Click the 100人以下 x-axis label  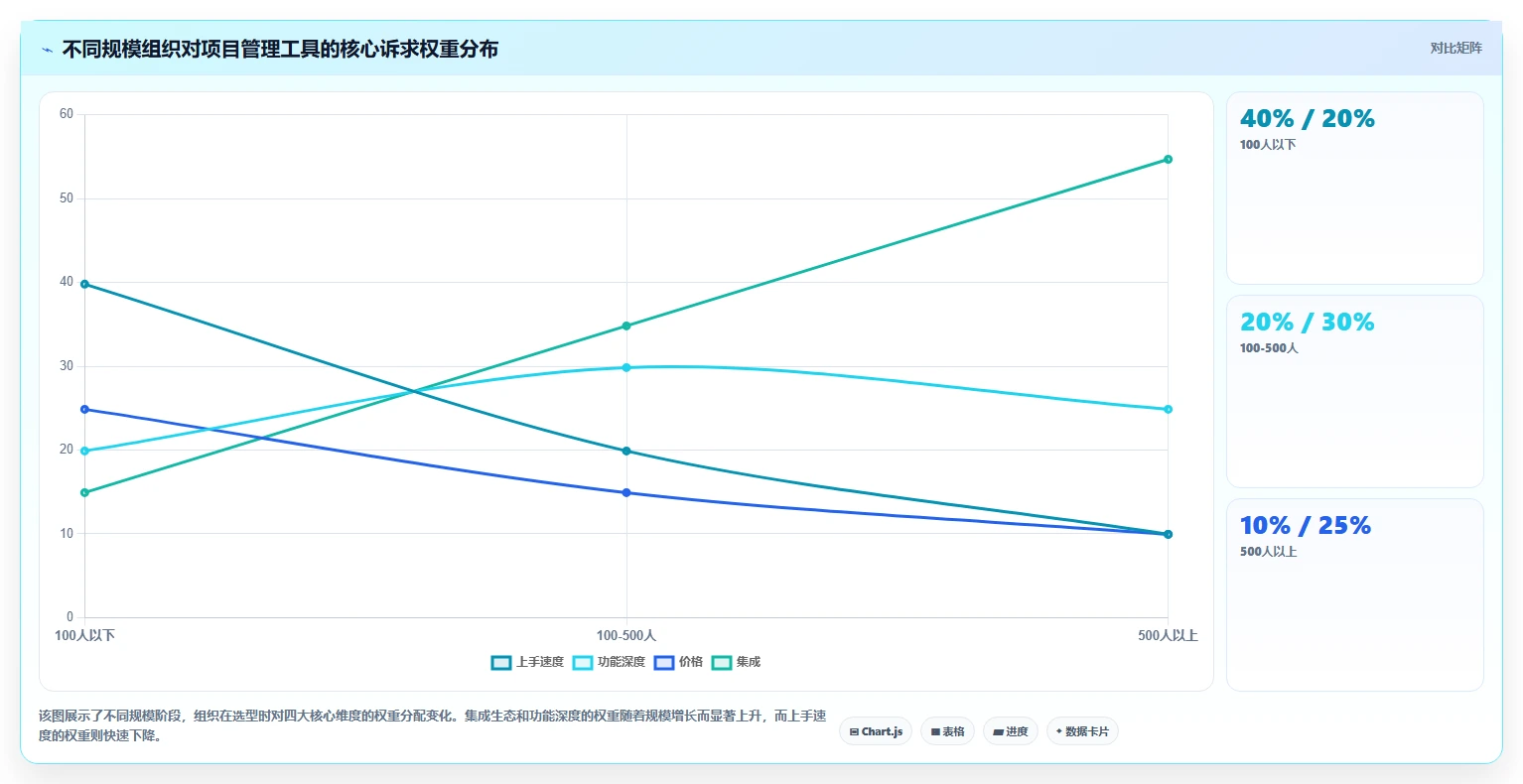click(84, 635)
